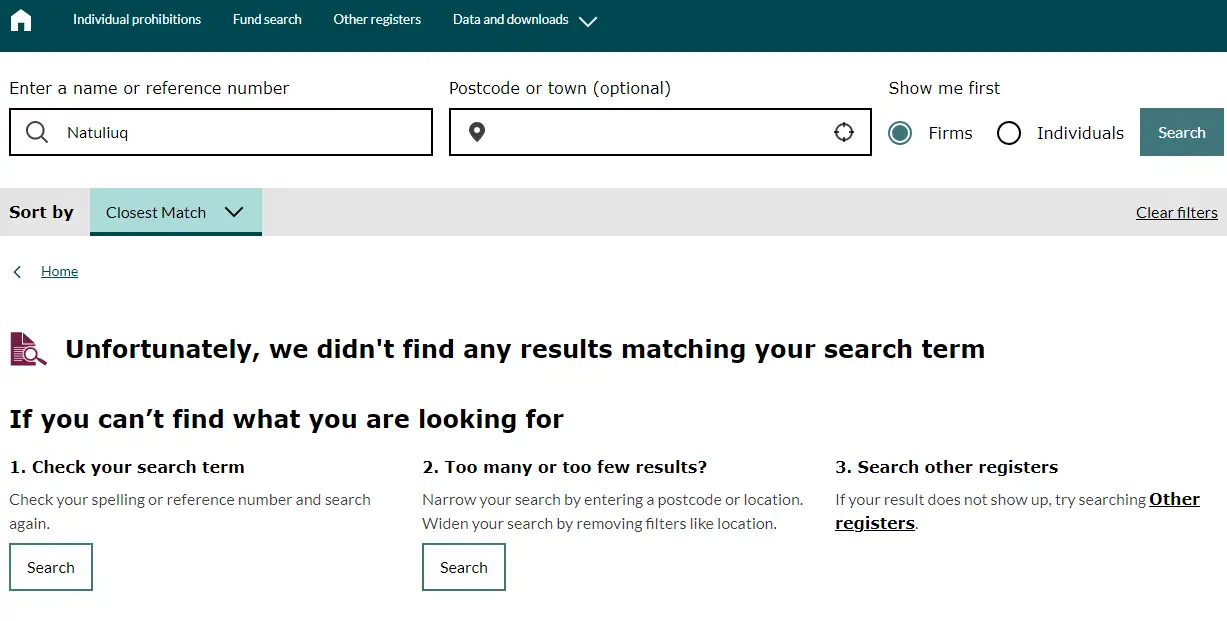Screen dimensions: 1227x621
Task: Select the Firms radio button
Action: tap(900, 133)
